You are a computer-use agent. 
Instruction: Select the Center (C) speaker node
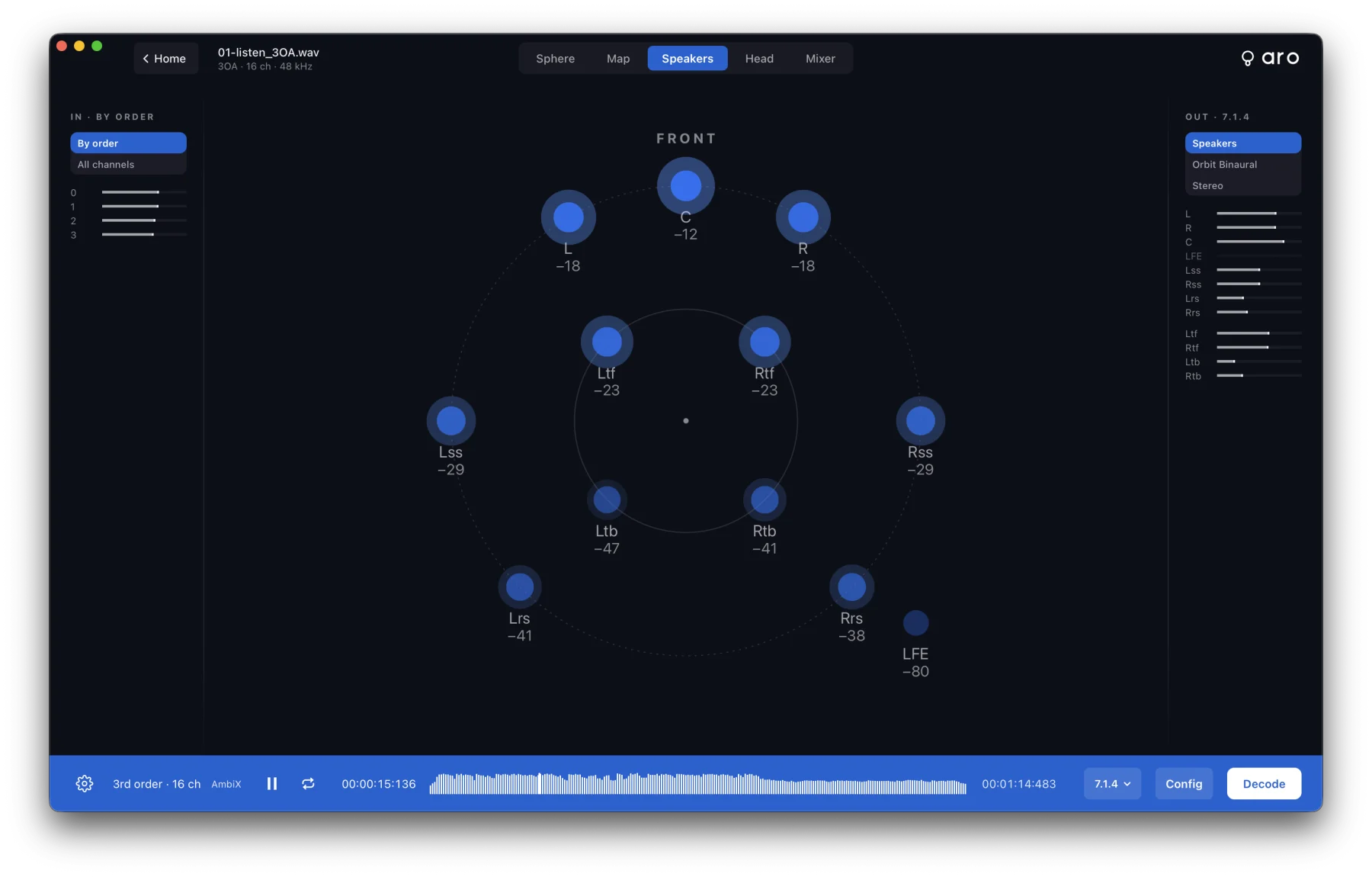click(686, 186)
